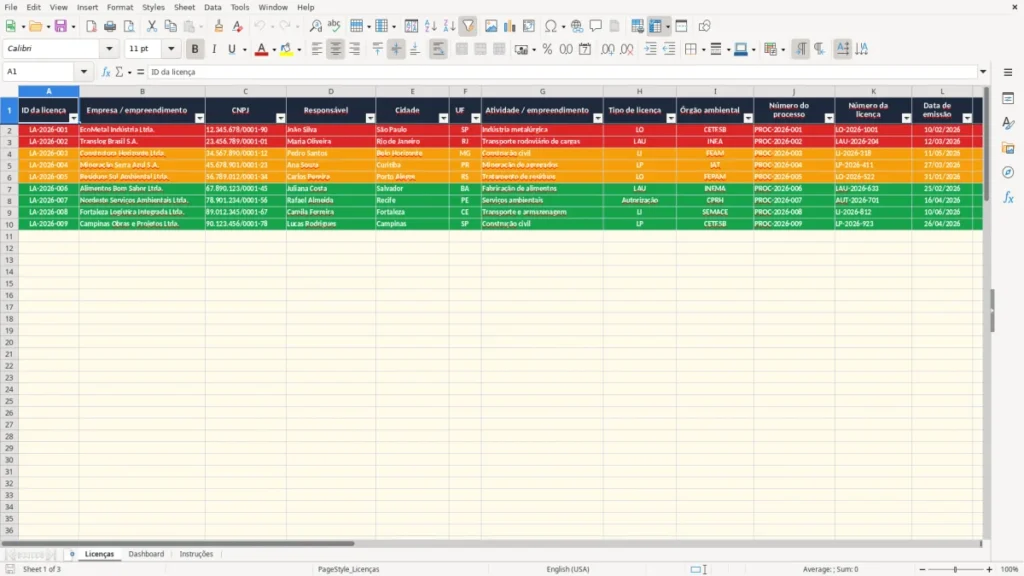This screenshot has width=1024, height=576.
Task: Insert a comment
Action: [596, 26]
